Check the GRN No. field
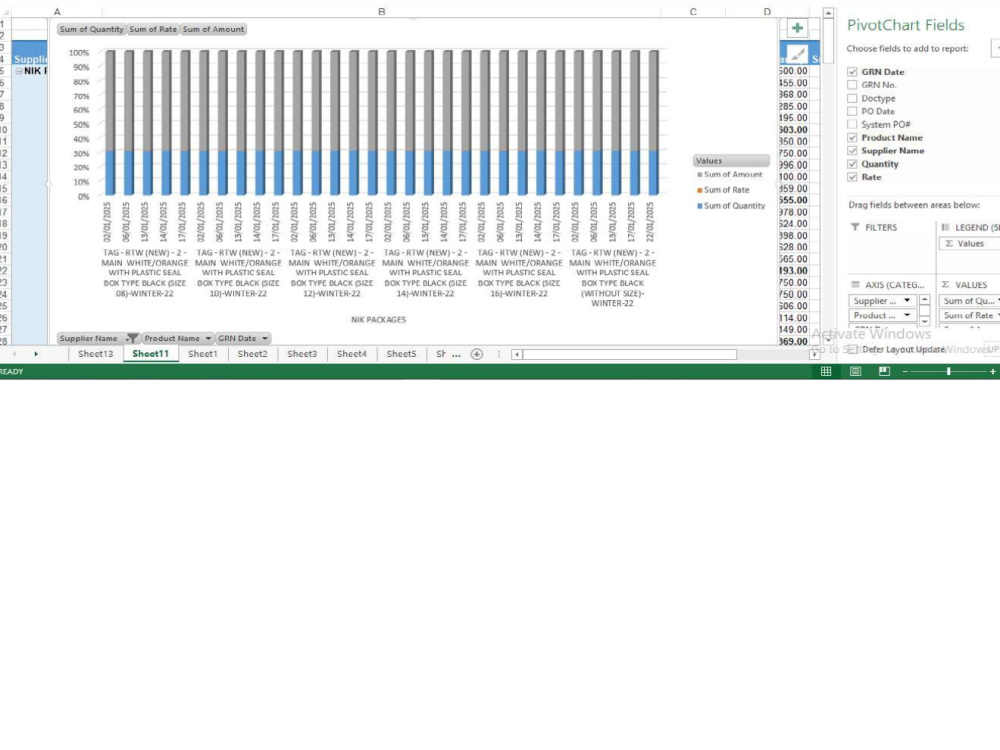The image size is (1000, 750). (x=852, y=85)
